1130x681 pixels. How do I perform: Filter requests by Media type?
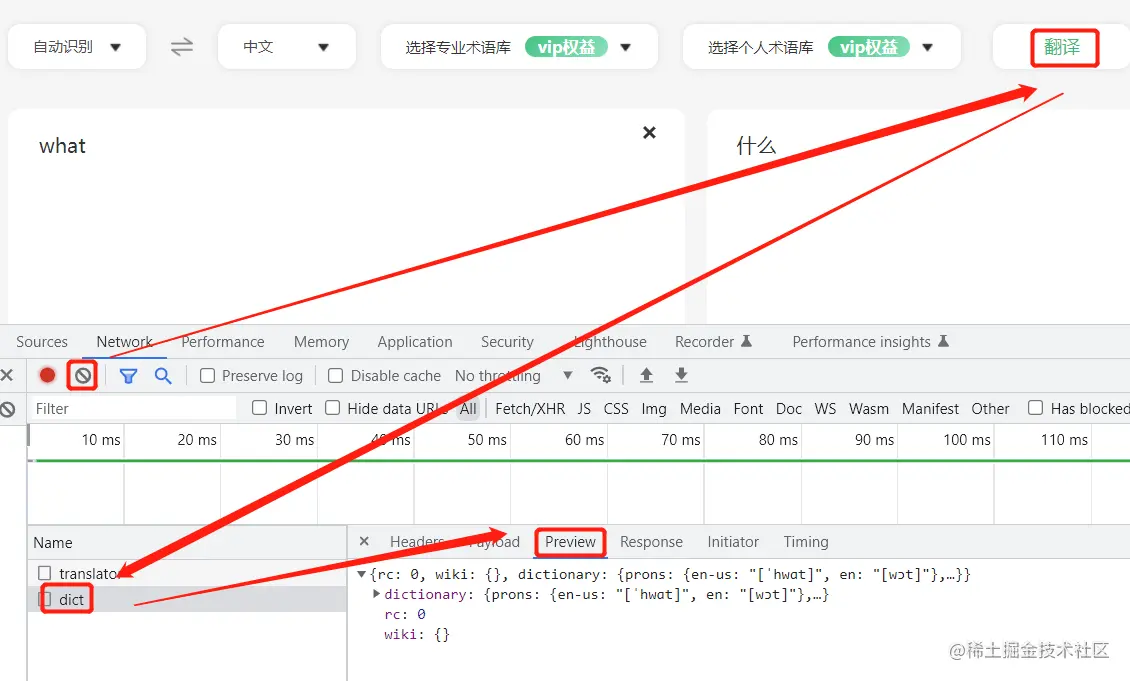click(700, 409)
